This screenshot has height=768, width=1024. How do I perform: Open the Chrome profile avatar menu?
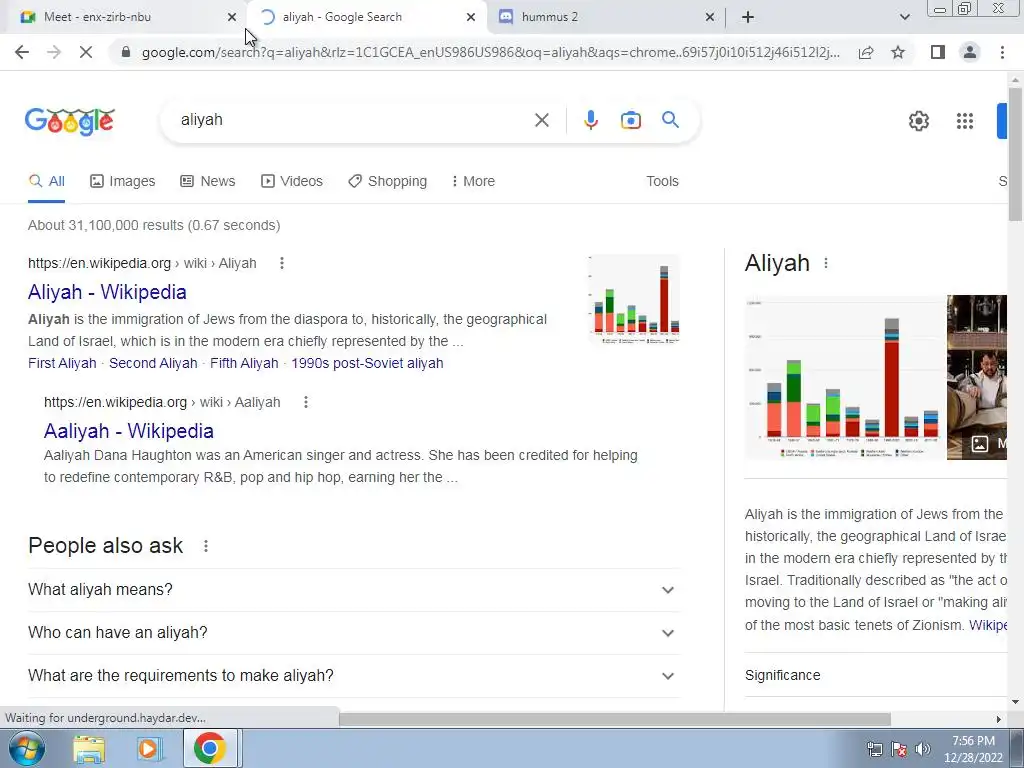pyautogui.click(x=970, y=52)
